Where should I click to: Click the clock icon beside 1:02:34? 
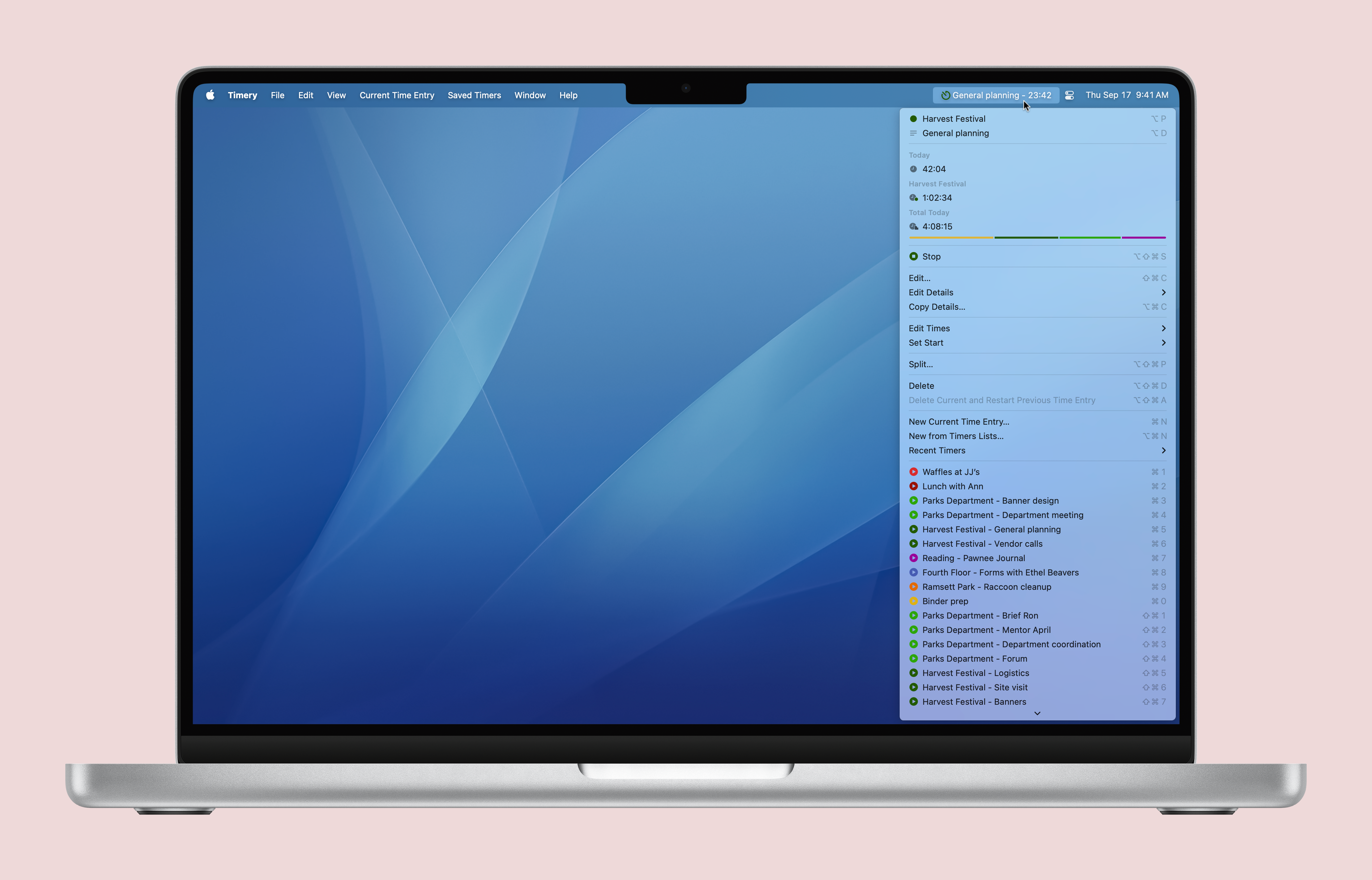coord(913,198)
